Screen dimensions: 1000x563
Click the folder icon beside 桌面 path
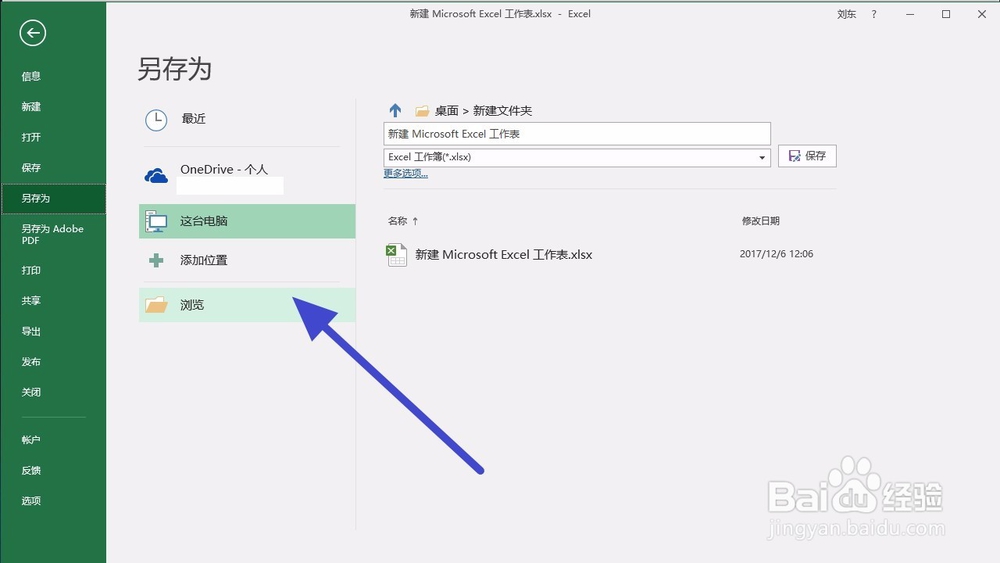coord(422,111)
